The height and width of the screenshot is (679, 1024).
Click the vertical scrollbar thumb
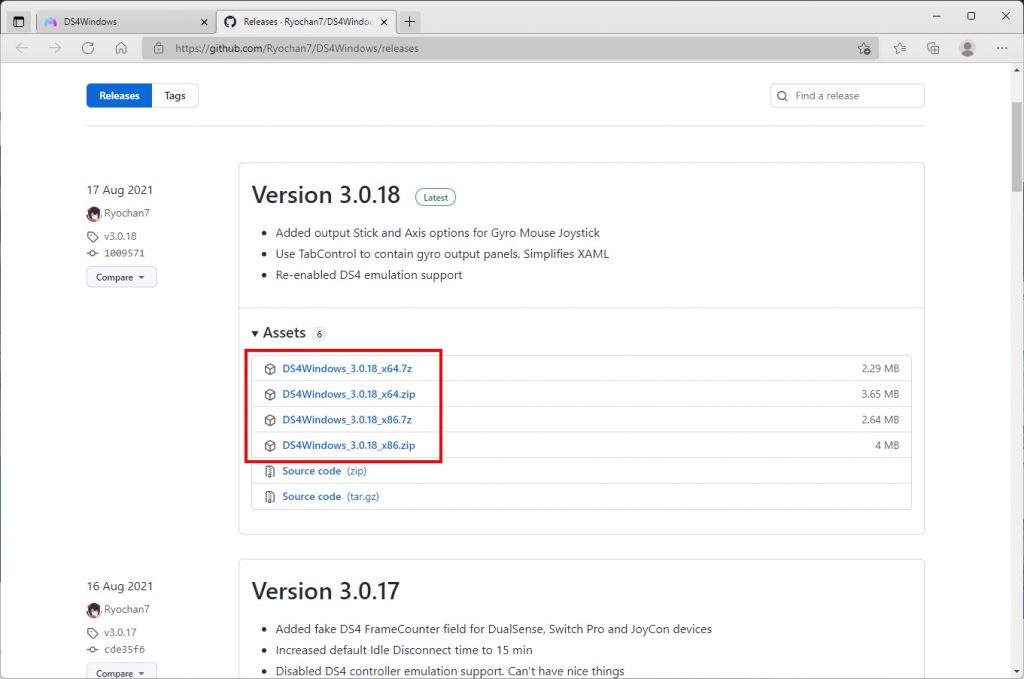[x=1017, y=147]
